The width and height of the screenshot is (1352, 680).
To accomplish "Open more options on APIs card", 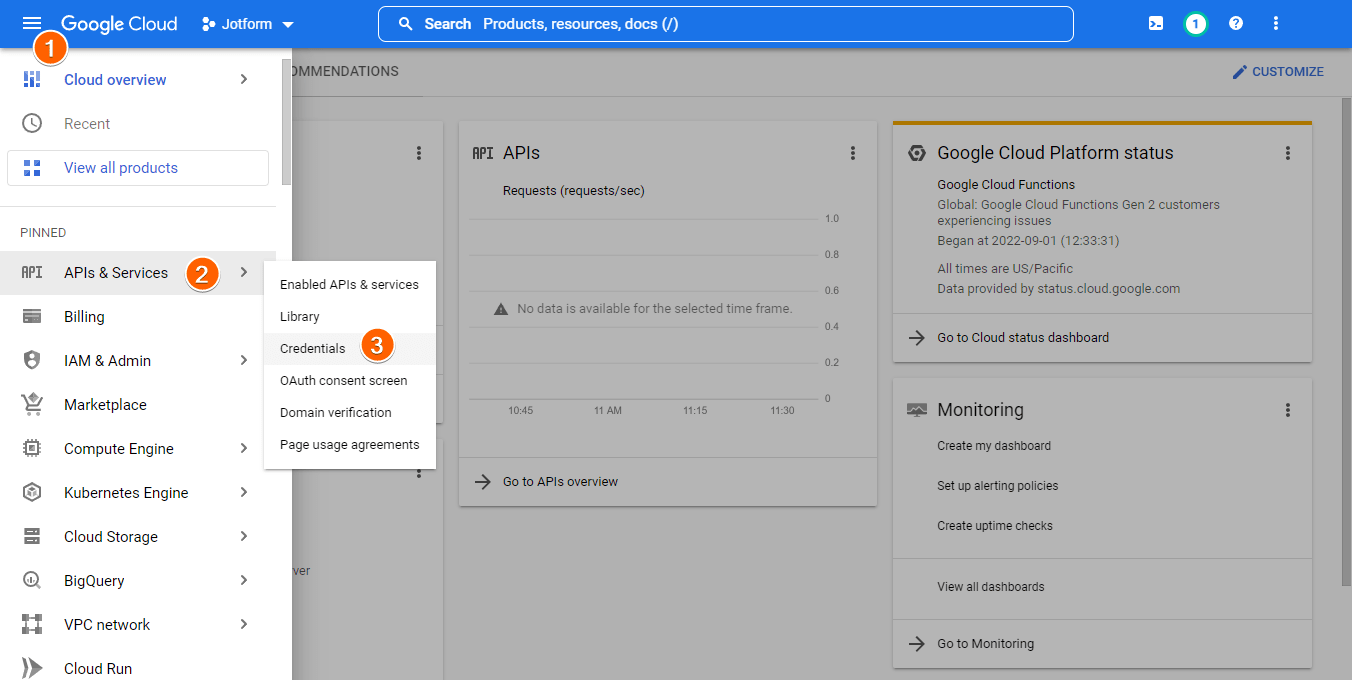I will [x=853, y=153].
